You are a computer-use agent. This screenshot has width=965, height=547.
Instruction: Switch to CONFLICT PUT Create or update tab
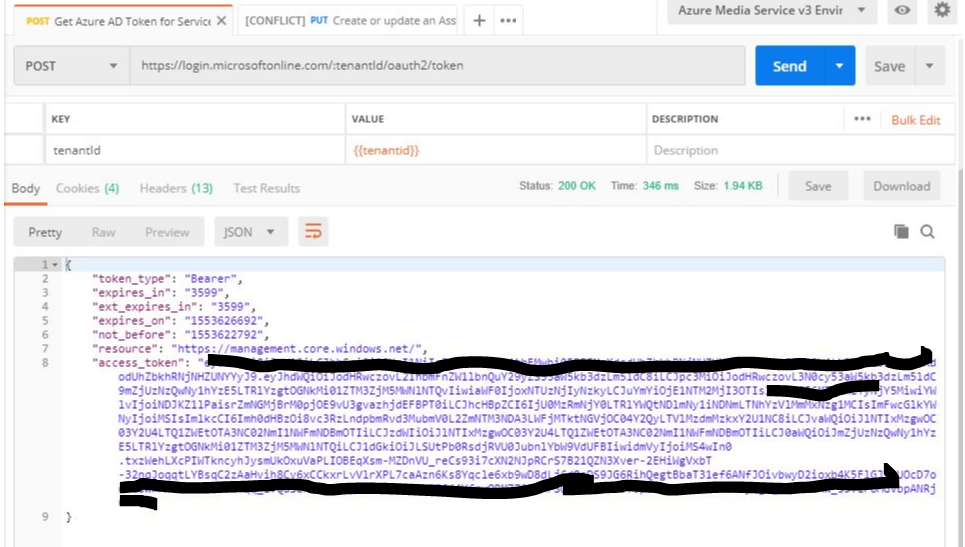point(350,21)
